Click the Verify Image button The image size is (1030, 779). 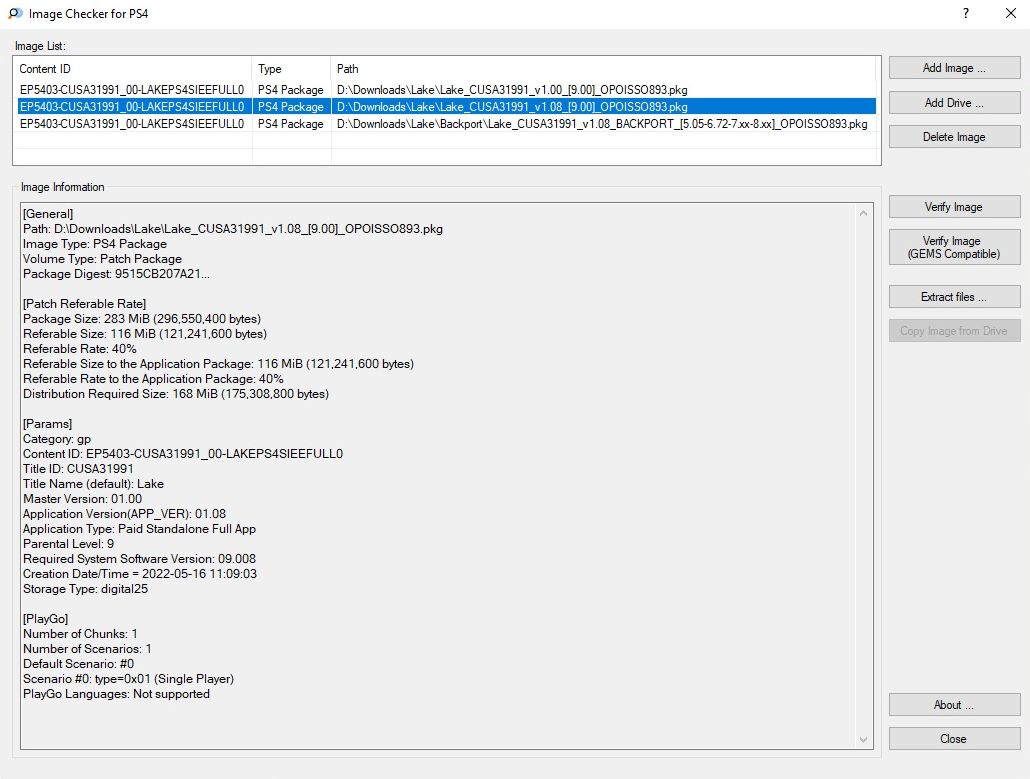click(x=954, y=207)
